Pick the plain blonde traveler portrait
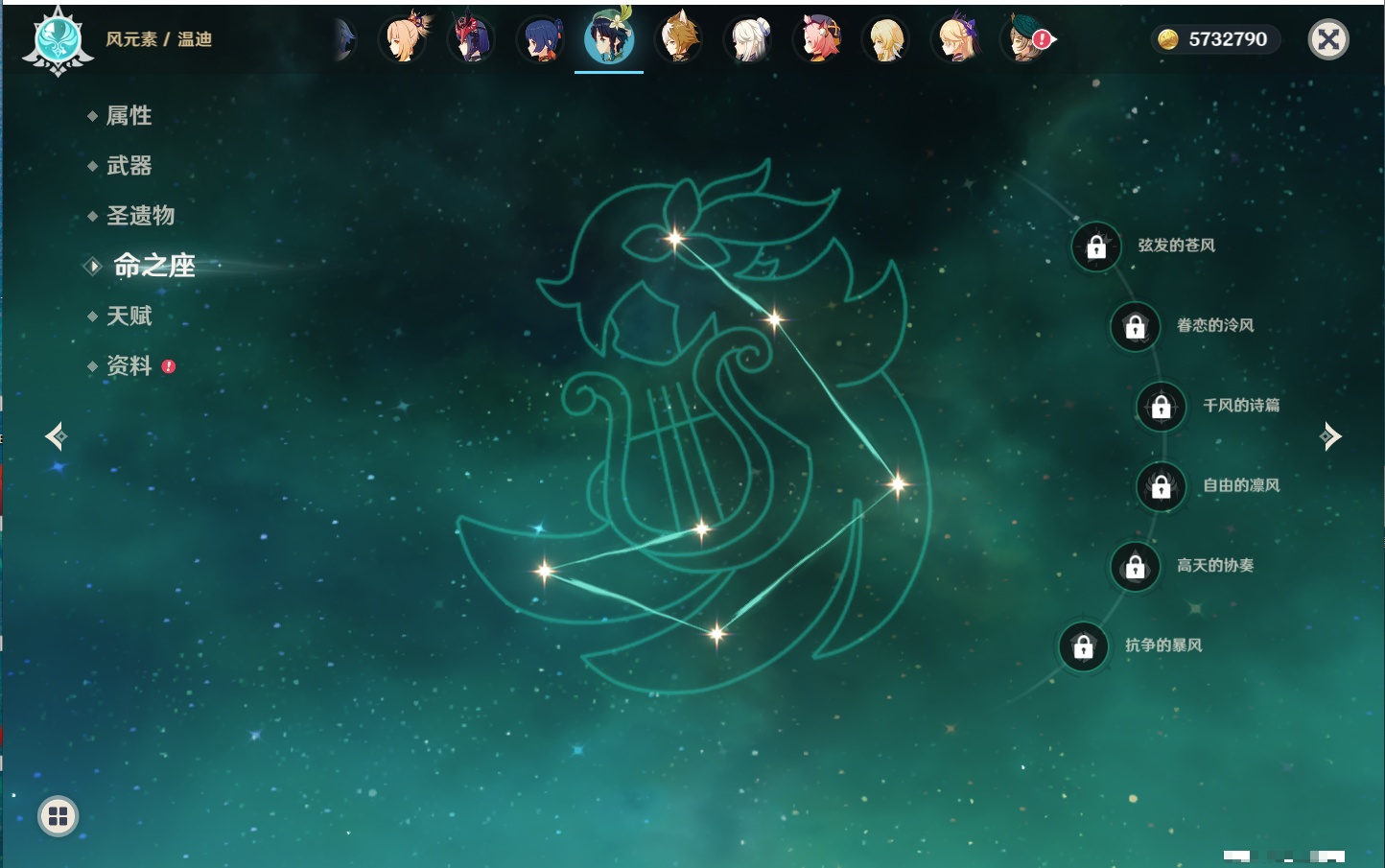The image size is (1385, 868). (886, 39)
